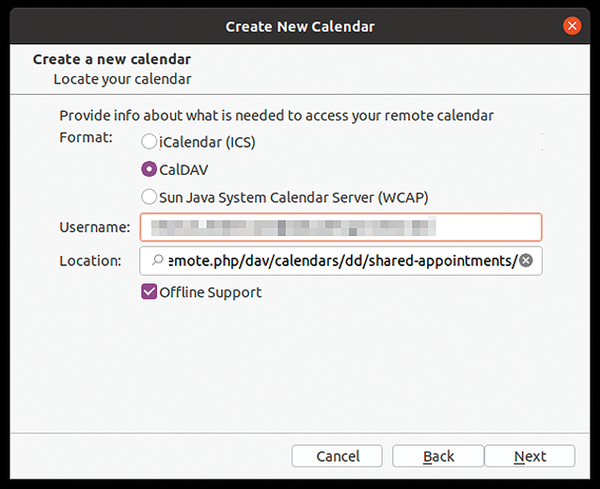The image size is (600, 489).
Task: Click the iCalendar (ICS) label text
Action: click(207, 142)
